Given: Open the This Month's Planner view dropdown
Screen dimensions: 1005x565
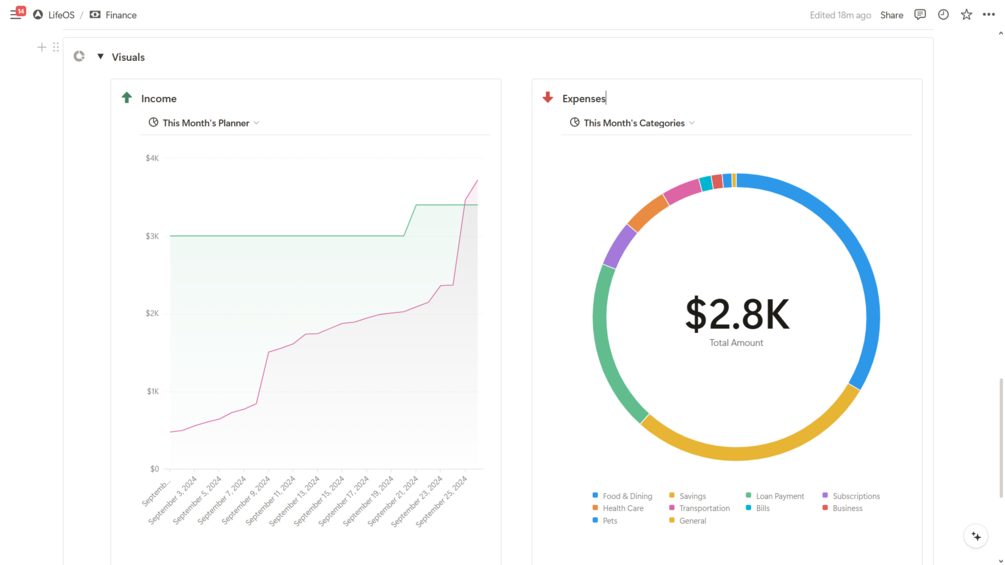Looking at the screenshot, I should 204,122.
